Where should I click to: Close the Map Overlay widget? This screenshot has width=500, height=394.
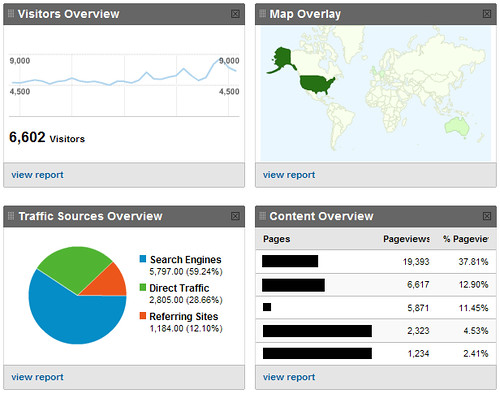(x=487, y=14)
